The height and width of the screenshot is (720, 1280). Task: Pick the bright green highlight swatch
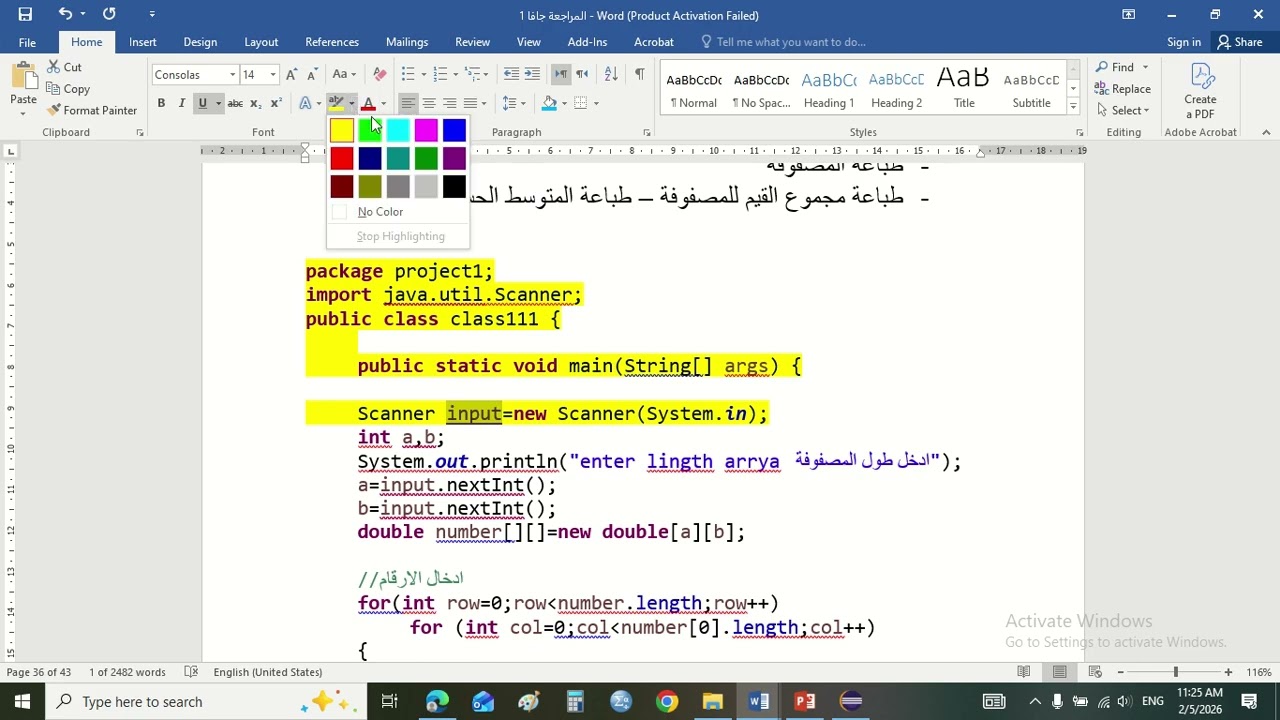[x=370, y=130]
